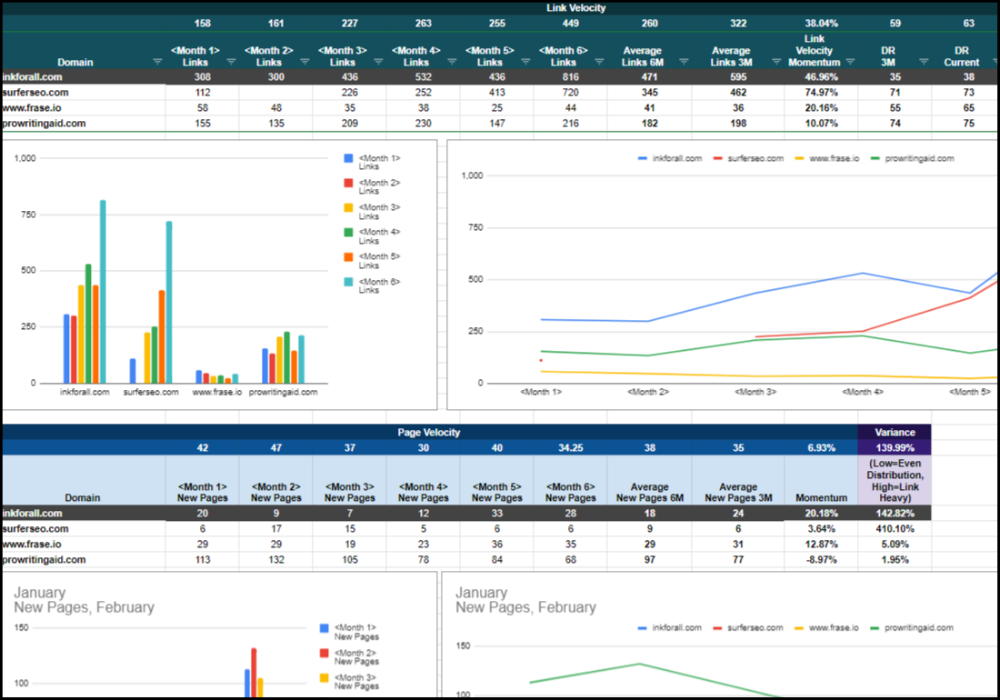Select prowritingaid.com Month 2 New Pages value 132

[x=276, y=560]
